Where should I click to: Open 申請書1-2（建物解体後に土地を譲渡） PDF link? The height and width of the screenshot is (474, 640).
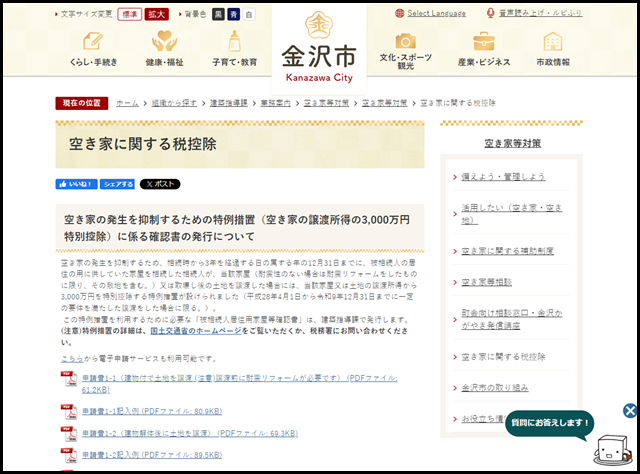point(190,433)
